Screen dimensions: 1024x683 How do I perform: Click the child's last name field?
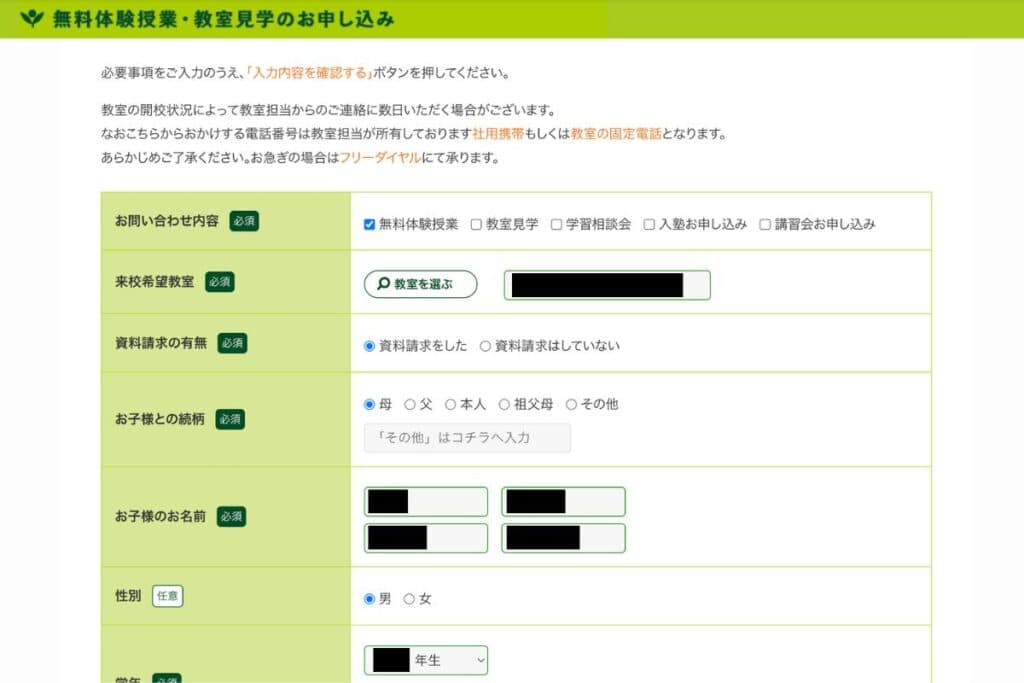(x=426, y=501)
